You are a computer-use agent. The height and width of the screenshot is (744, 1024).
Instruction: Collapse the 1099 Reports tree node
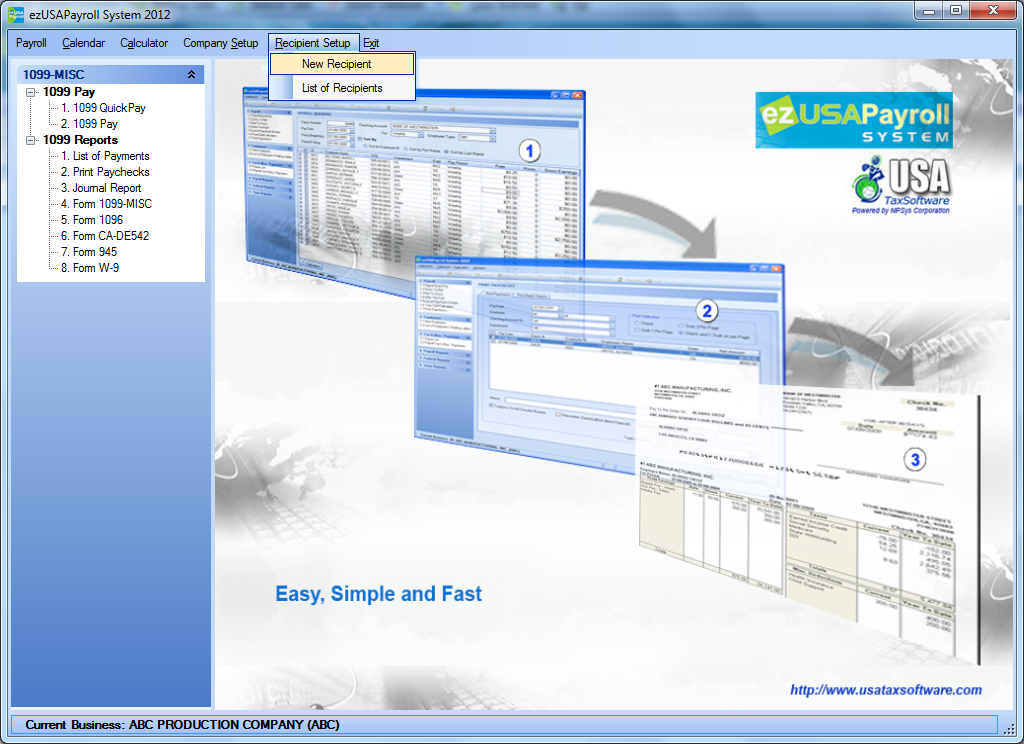coord(31,140)
